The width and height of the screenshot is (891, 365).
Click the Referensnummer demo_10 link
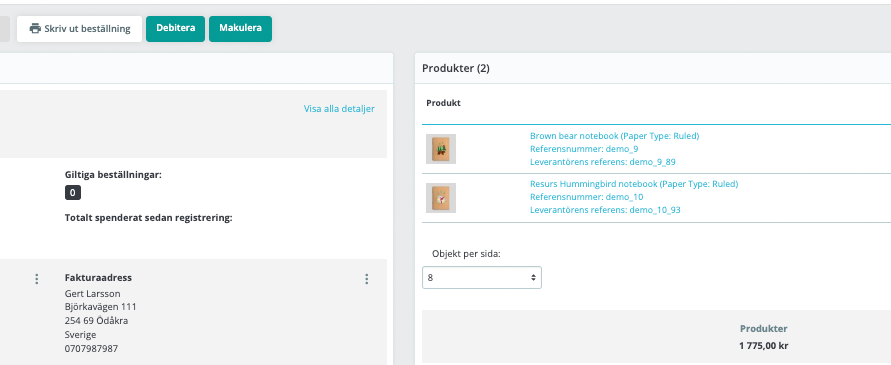[x=586, y=197]
